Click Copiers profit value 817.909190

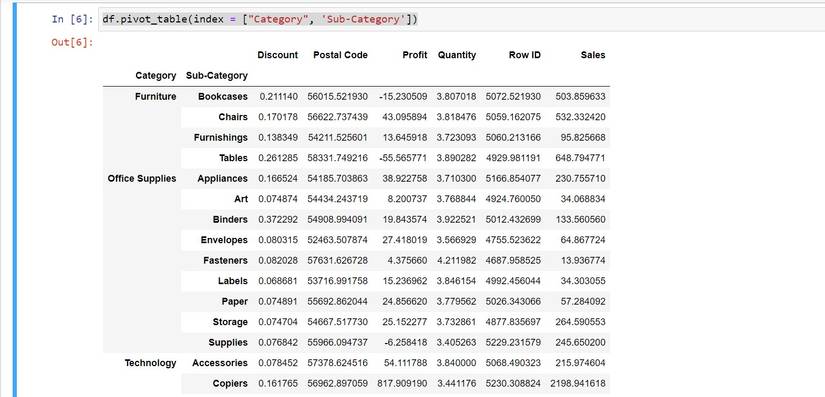(x=403, y=384)
